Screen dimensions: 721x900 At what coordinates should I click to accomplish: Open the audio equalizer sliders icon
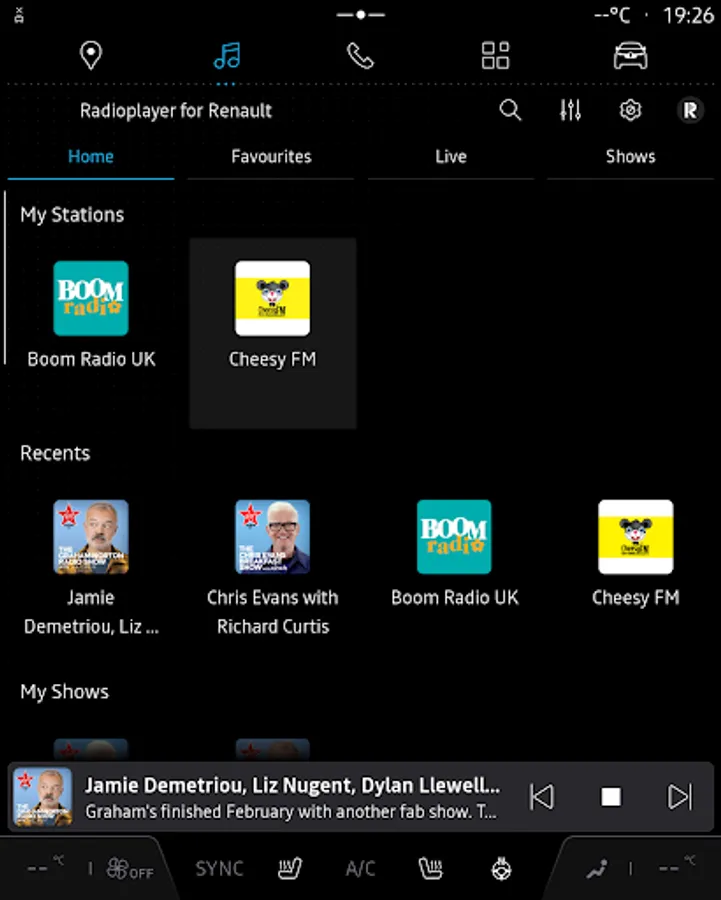click(x=570, y=110)
